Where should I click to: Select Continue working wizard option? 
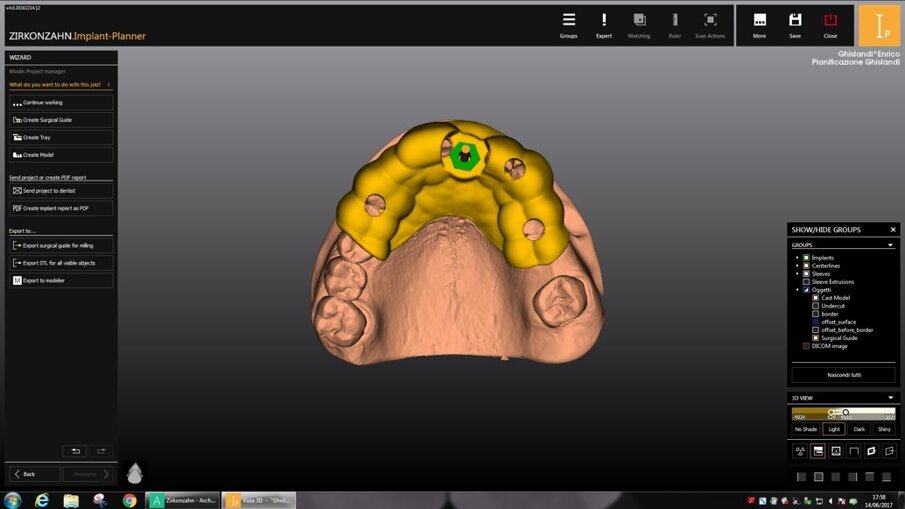point(61,103)
